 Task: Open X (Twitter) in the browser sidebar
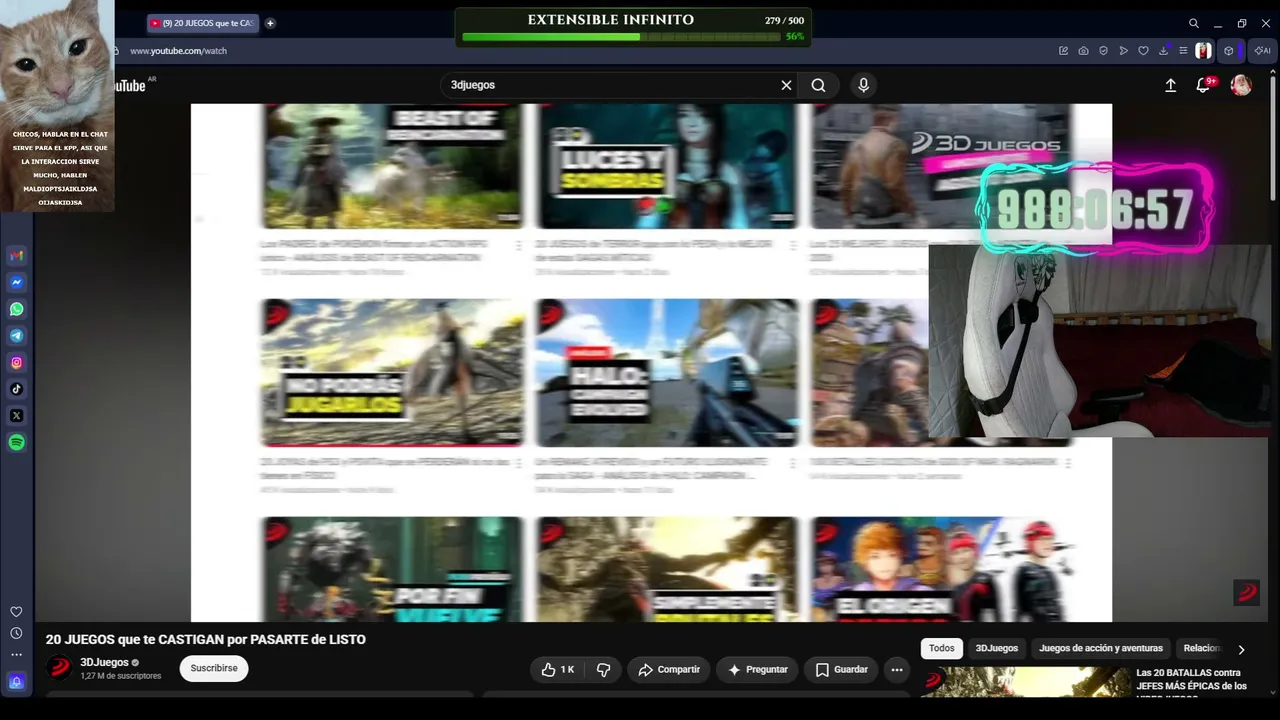tap(16, 416)
